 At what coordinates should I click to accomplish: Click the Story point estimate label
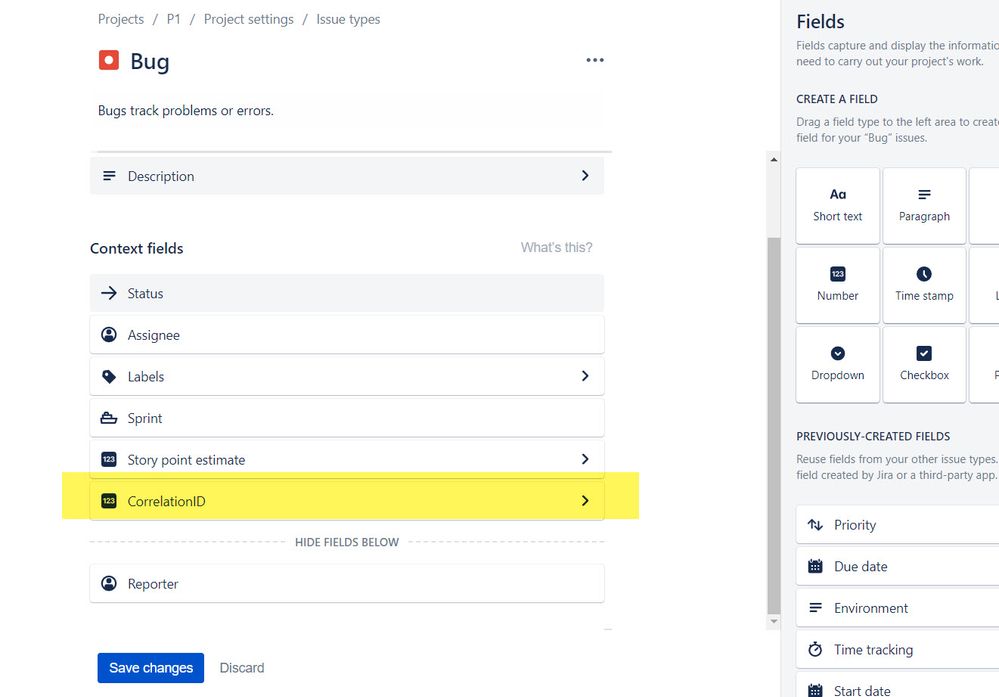186,460
